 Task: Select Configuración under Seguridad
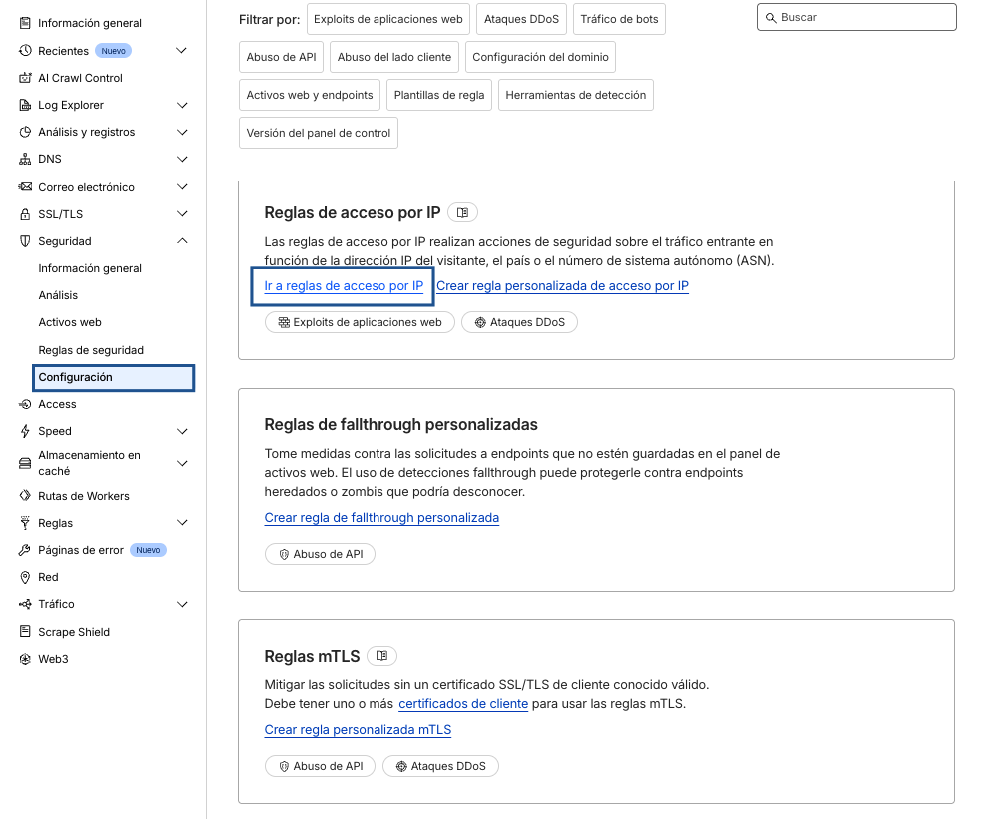click(x=113, y=377)
